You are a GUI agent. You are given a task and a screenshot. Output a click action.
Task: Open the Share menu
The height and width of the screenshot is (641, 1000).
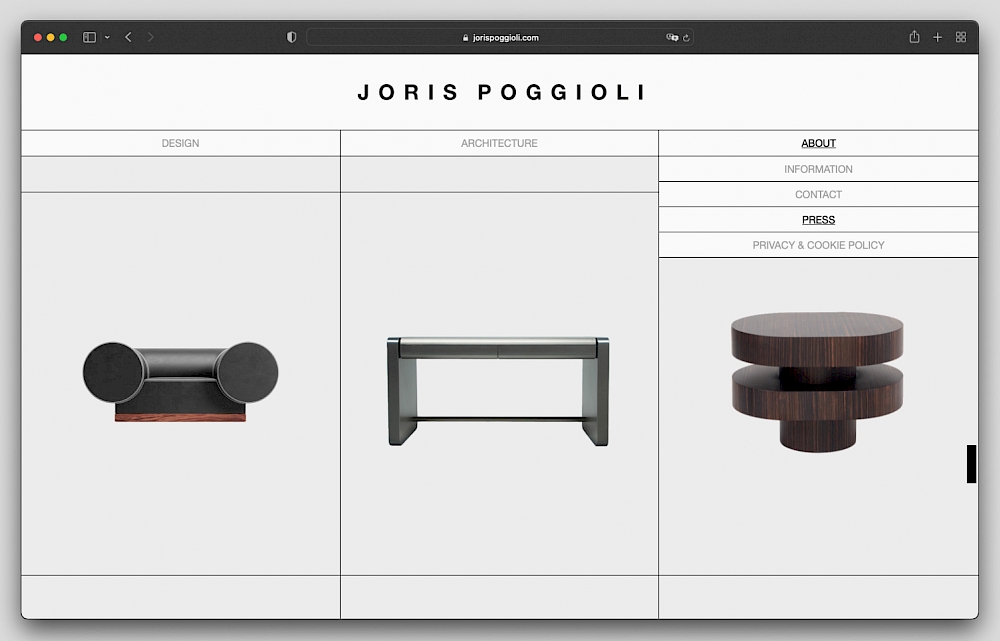point(914,37)
